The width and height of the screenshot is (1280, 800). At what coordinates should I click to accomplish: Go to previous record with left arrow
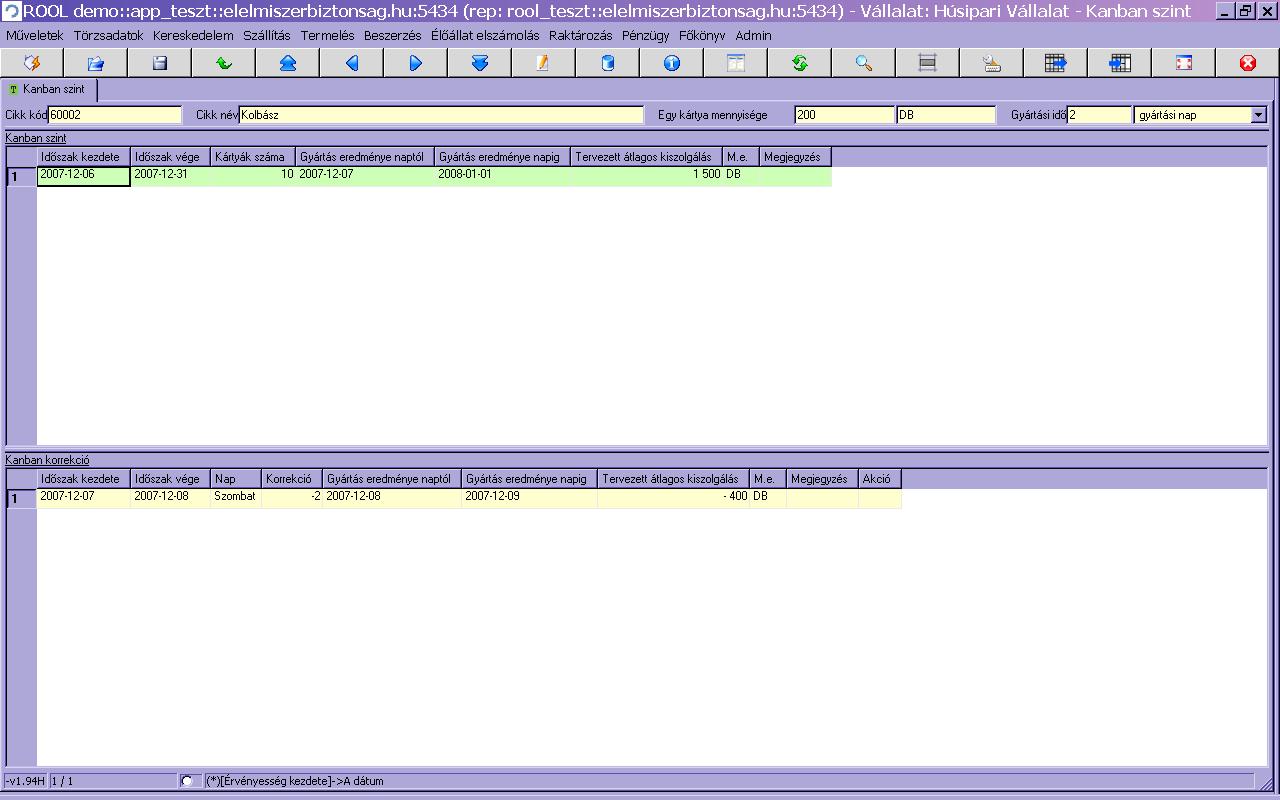(x=352, y=63)
